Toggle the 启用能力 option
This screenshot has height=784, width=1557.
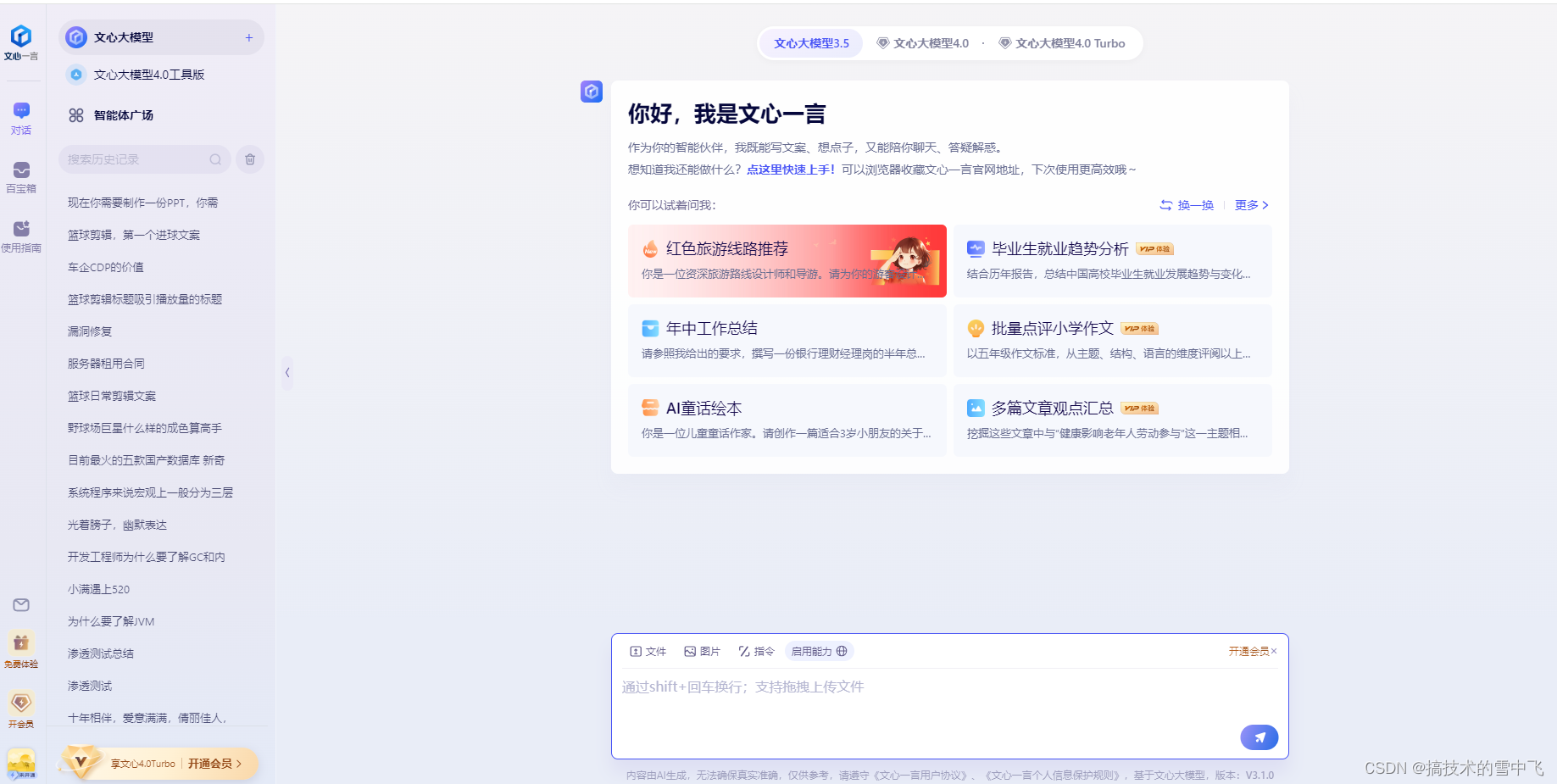(x=819, y=651)
